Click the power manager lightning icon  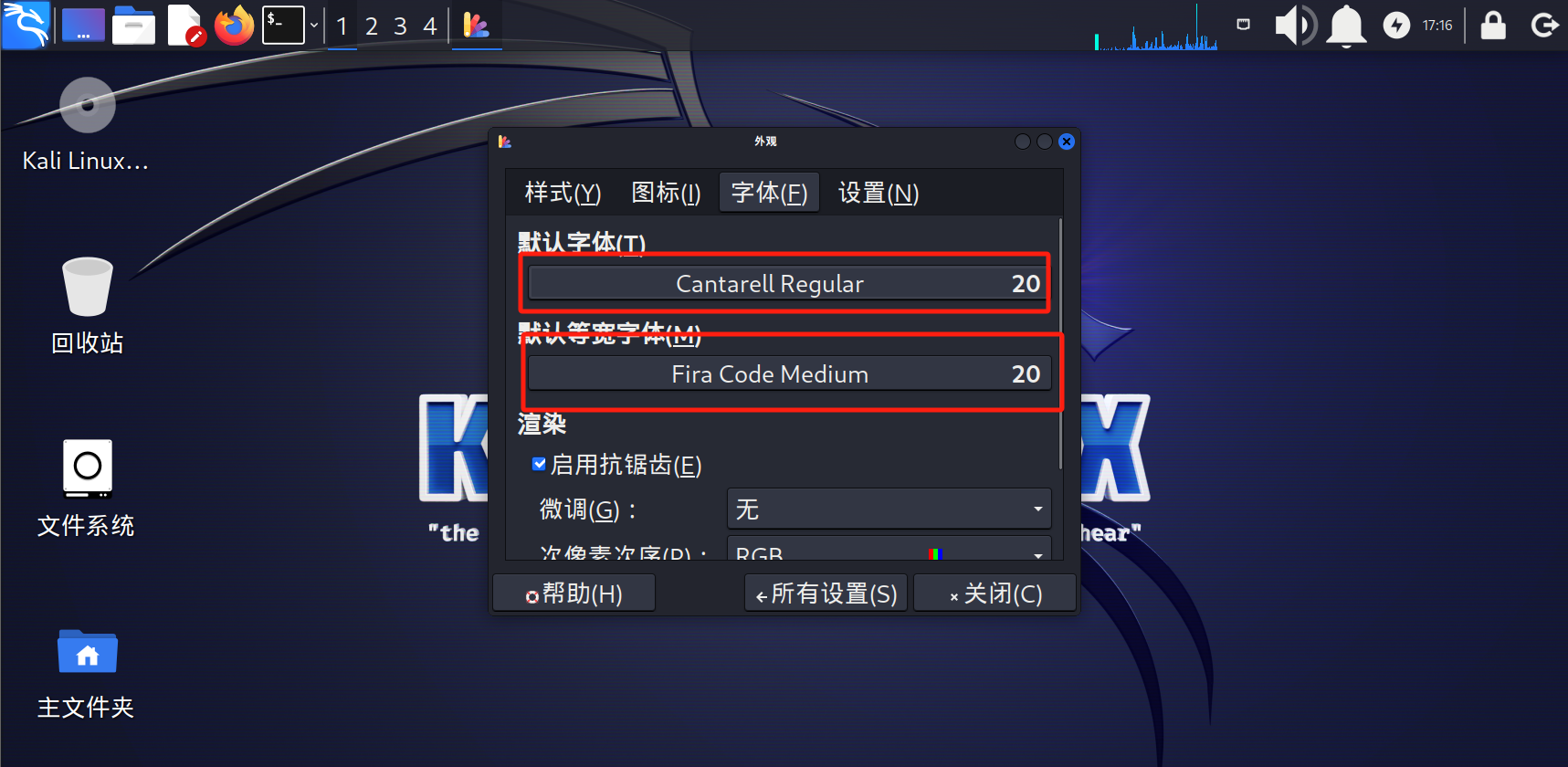coord(1396,26)
